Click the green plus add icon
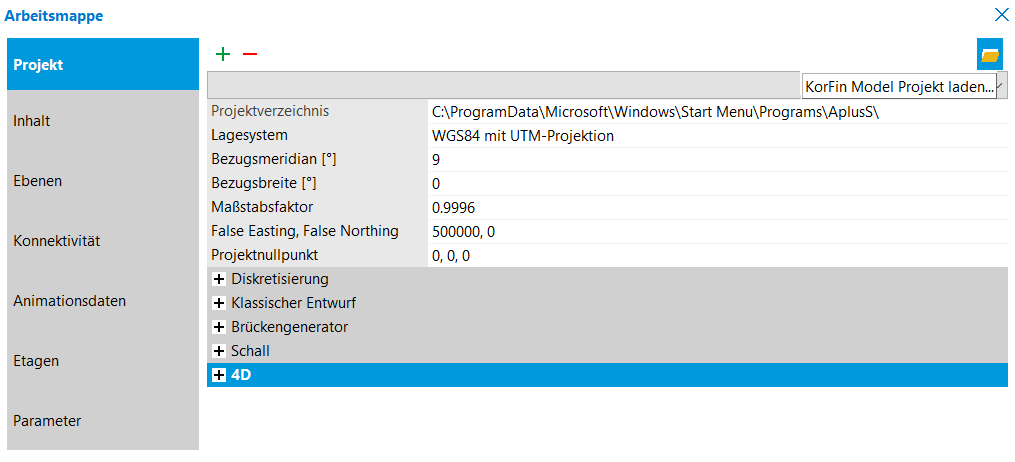The height and width of the screenshot is (462, 1015). coord(222,54)
